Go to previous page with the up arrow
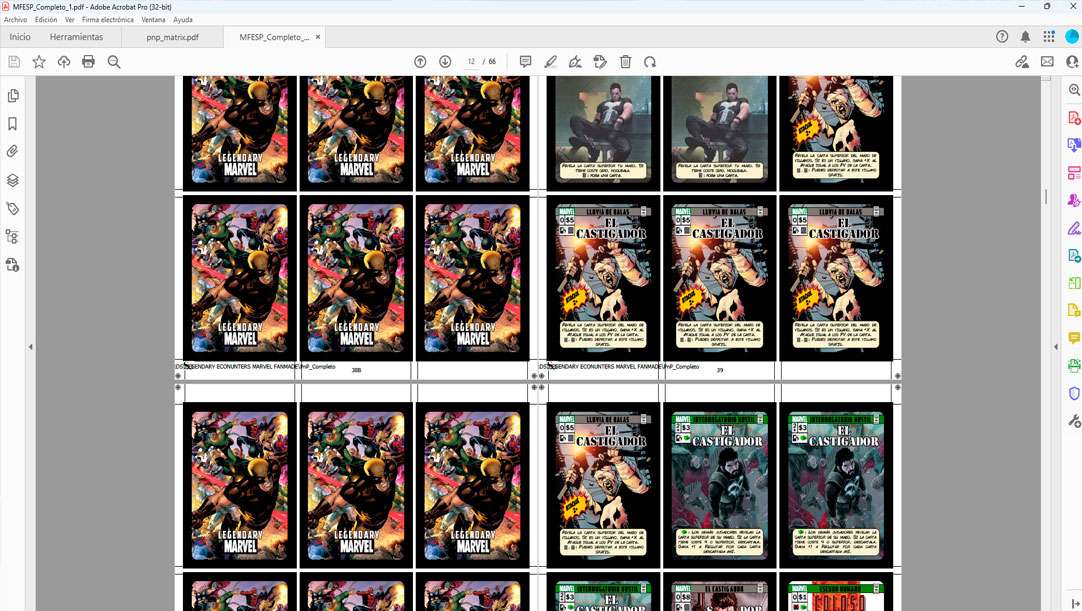 point(420,62)
